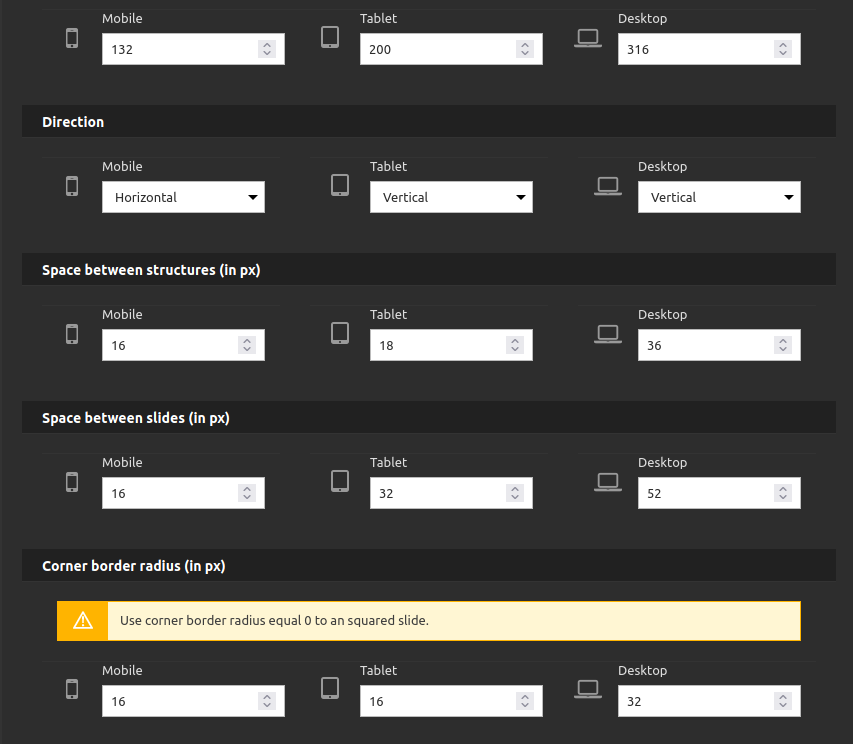Click the mobile phone icon in the Direction section
Viewport: 853px width, 744px height.
[x=72, y=186]
